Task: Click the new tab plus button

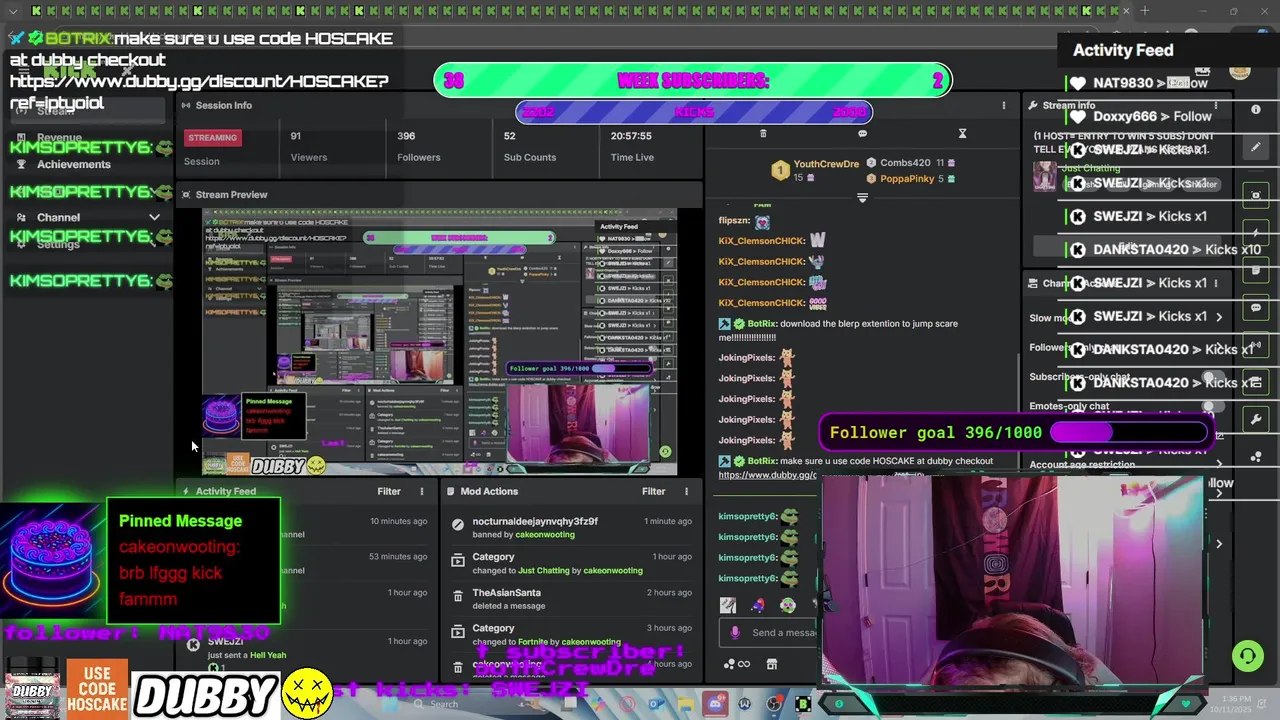Action: pyautogui.click(x=1145, y=11)
